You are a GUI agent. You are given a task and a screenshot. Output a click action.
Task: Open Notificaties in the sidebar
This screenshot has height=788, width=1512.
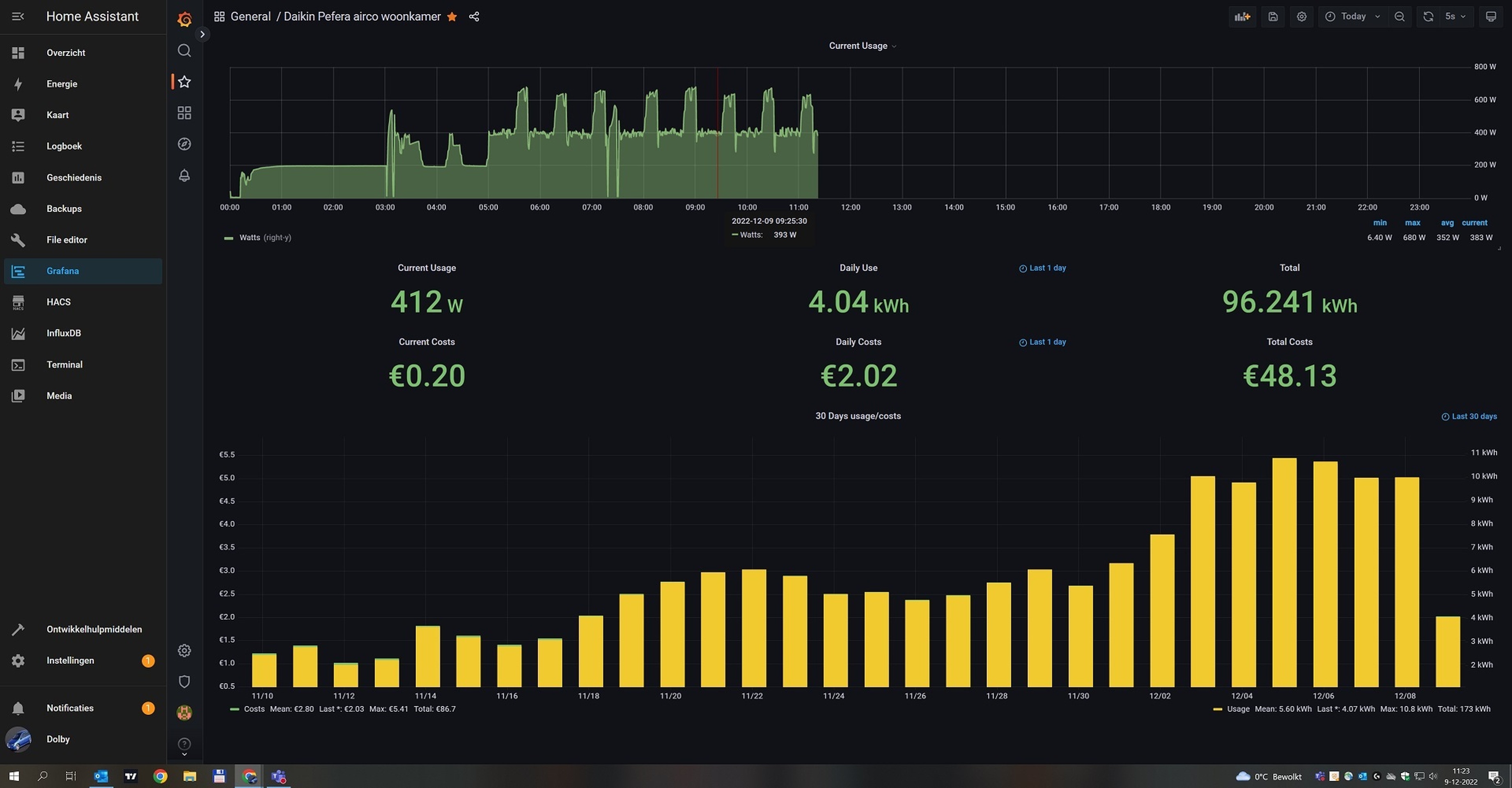click(x=70, y=708)
